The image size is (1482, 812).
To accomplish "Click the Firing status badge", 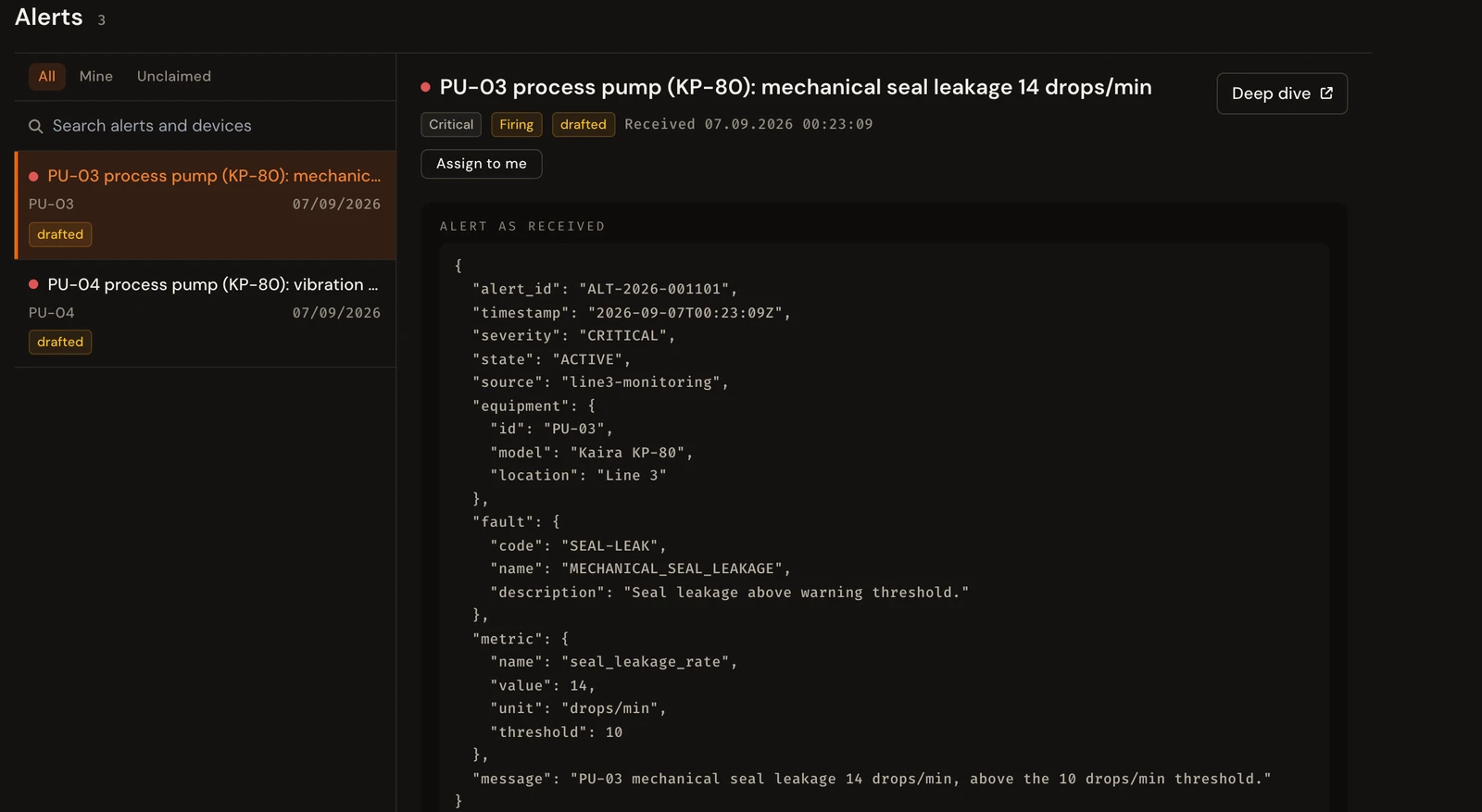I will 517,124.
